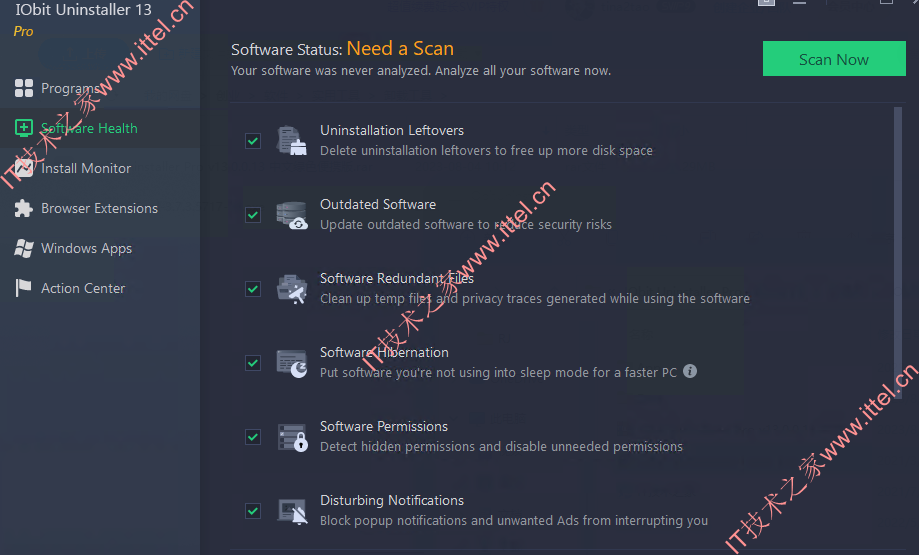The height and width of the screenshot is (555, 919).
Task: Click the Software Health plus-monitor icon
Action: point(23,128)
